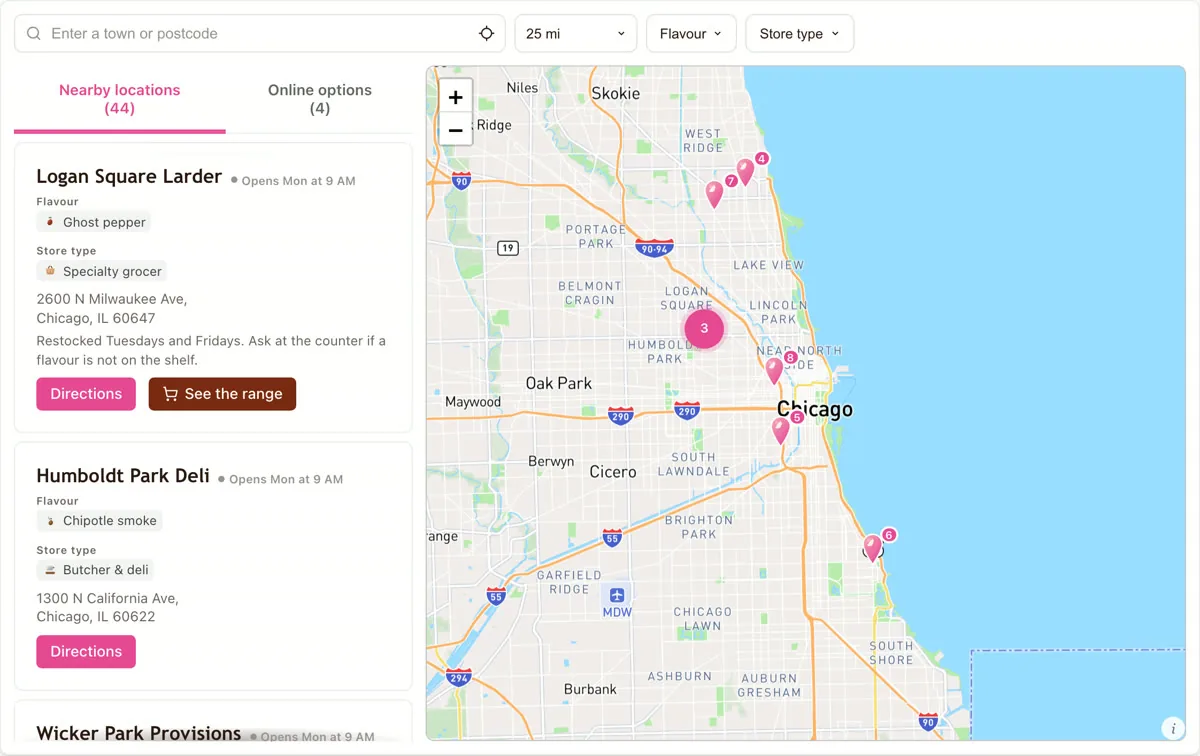This screenshot has width=1200, height=756.
Task: Open Logan Square Larder listing title
Action: [x=129, y=176]
